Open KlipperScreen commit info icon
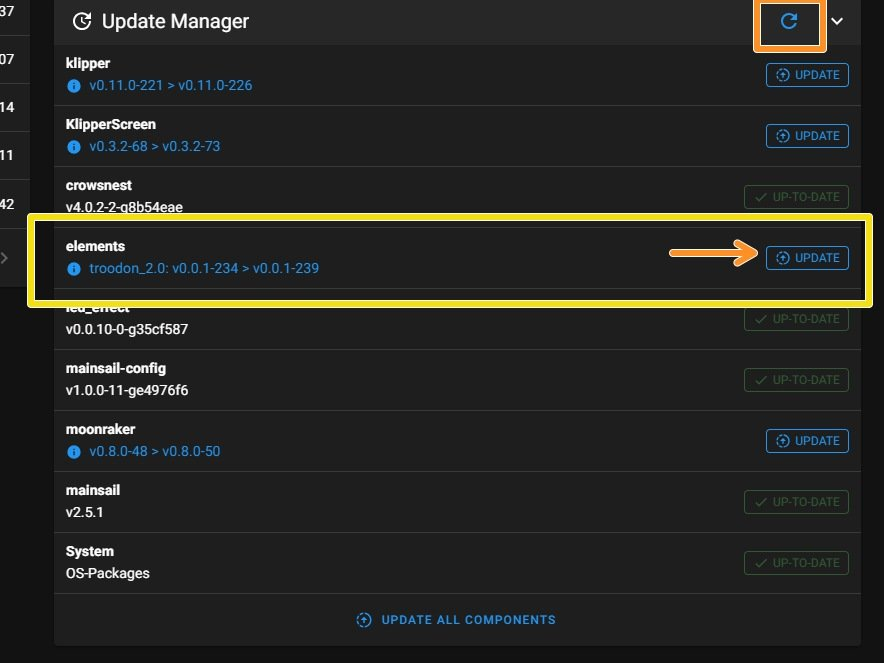The width and height of the screenshot is (884, 663). 74,147
